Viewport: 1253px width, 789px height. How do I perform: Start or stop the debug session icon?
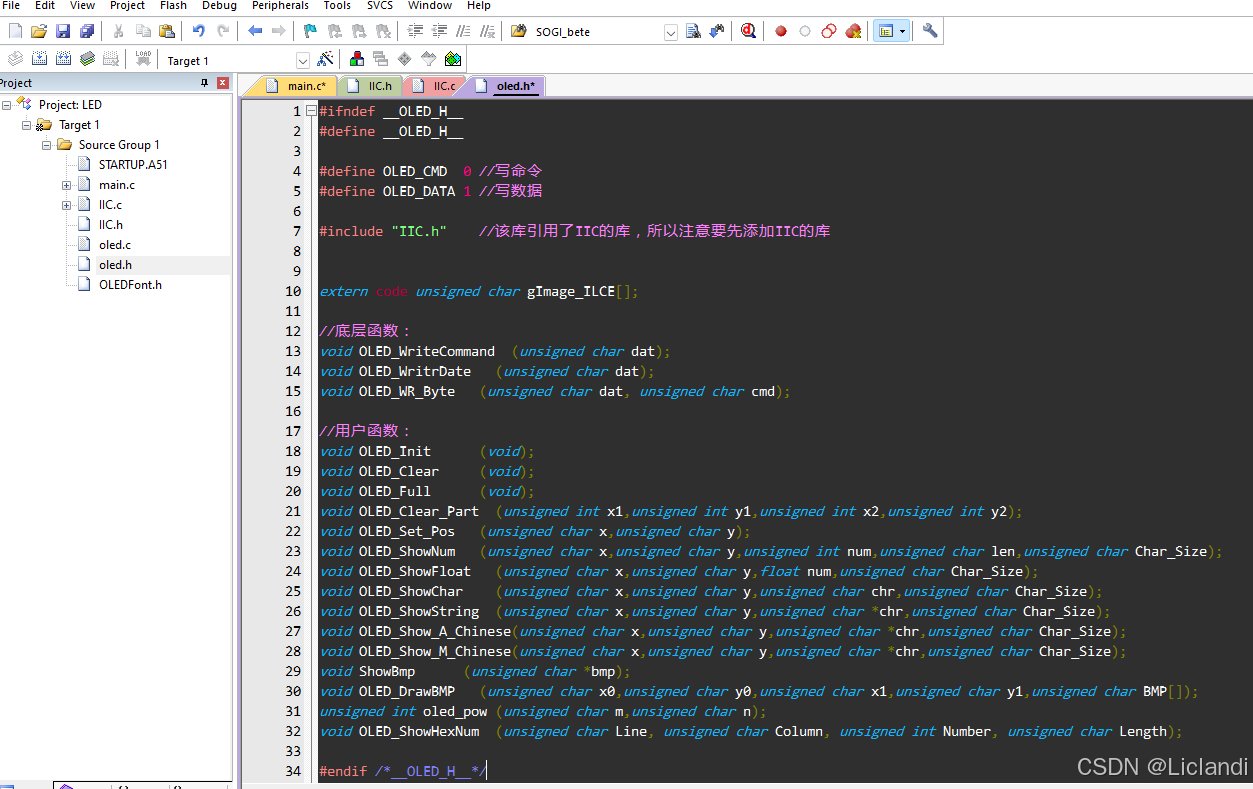(748, 31)
